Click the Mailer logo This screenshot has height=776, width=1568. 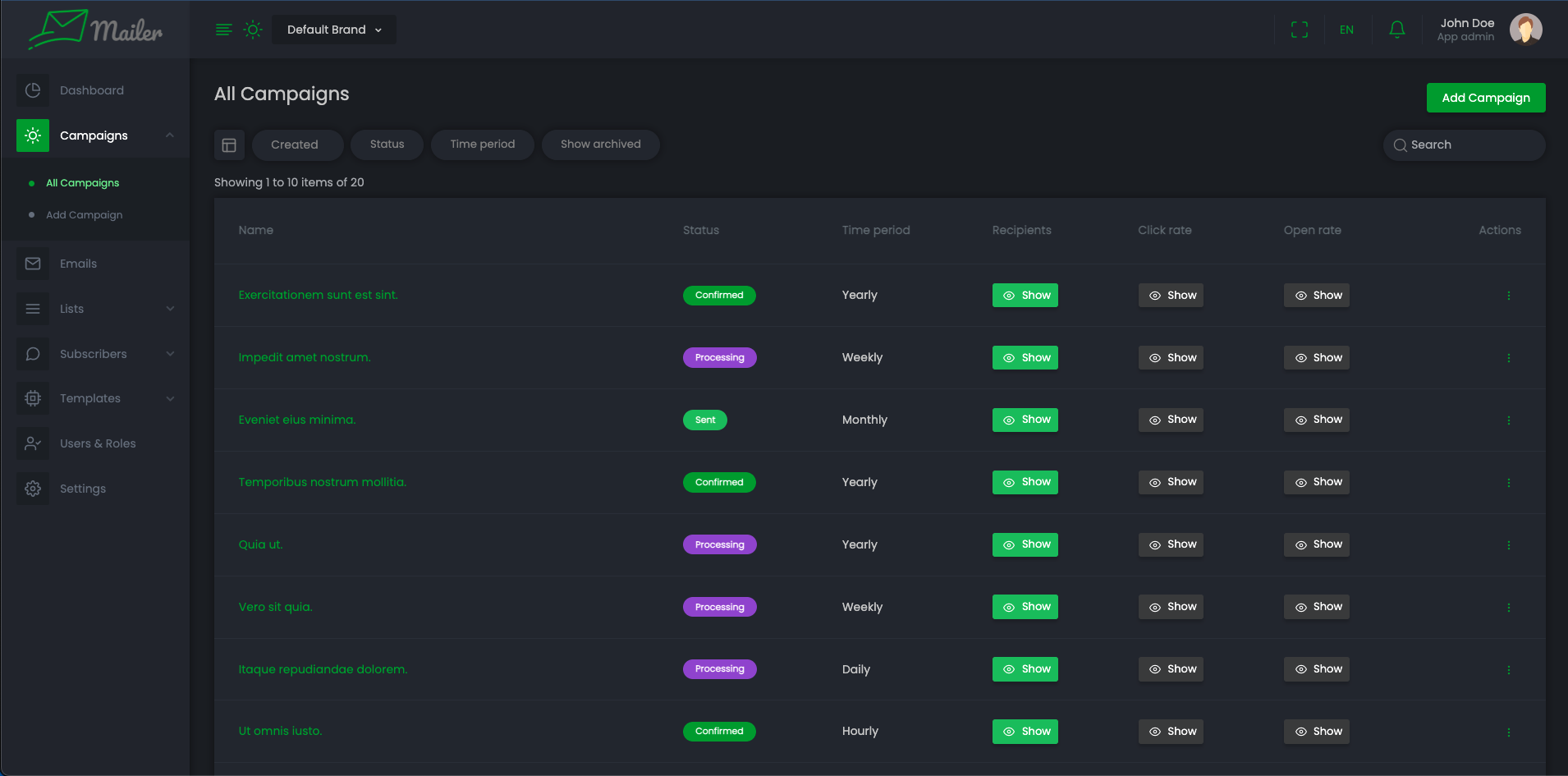click(95, 30)
